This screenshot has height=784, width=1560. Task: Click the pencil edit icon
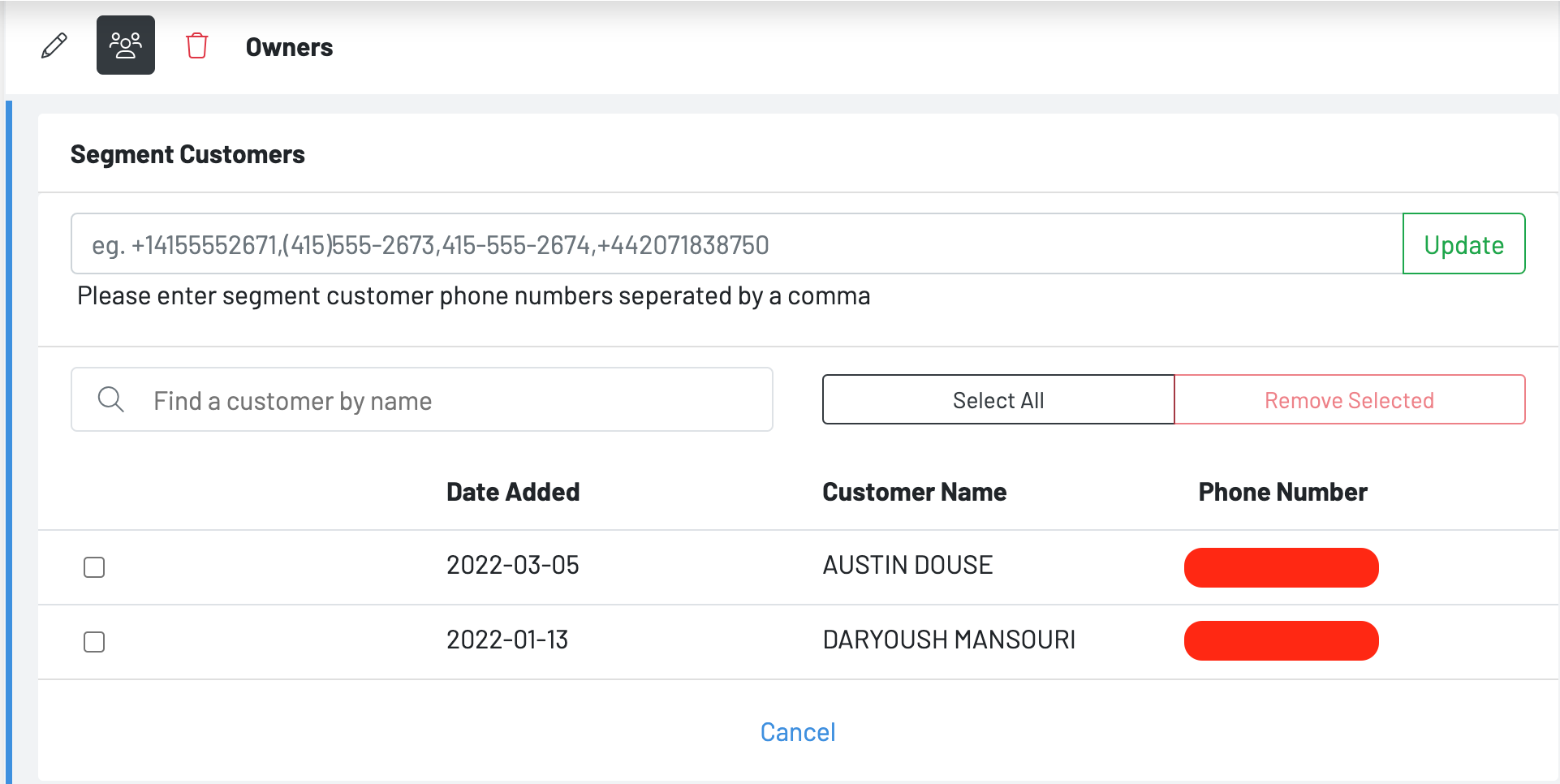(54, 45)
